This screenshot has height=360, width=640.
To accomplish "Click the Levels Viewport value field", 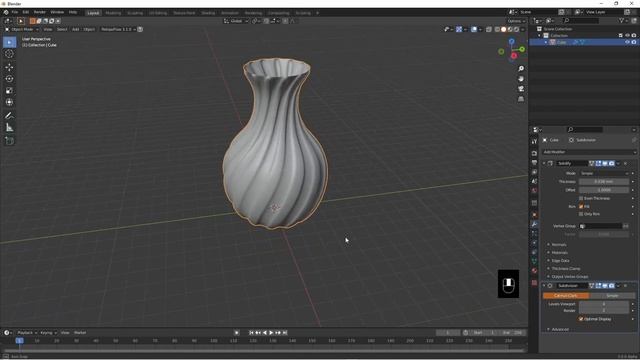I will (604, 304).
